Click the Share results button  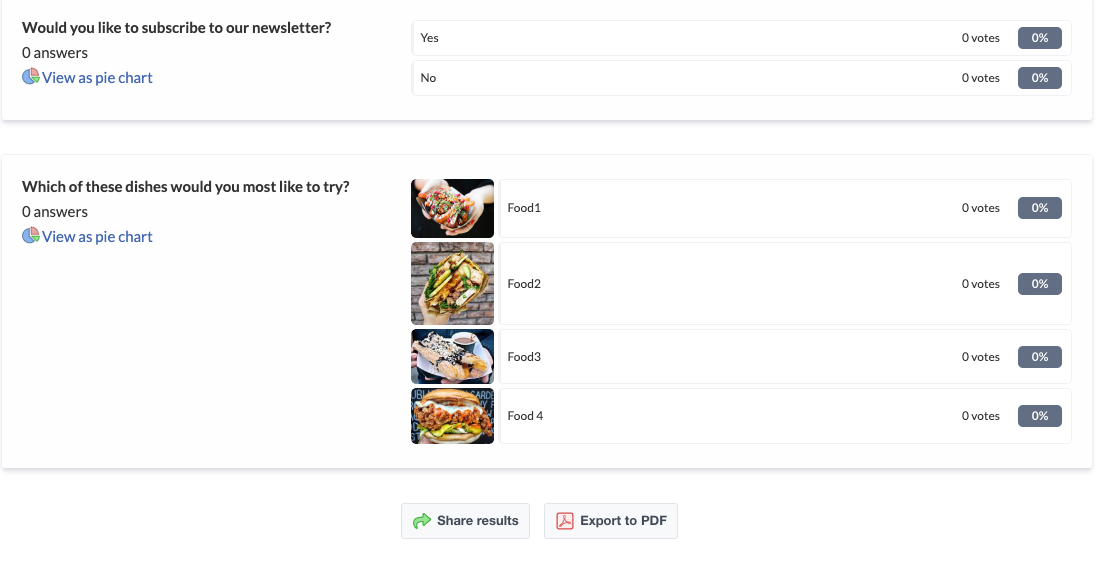click(x=465, y=521)
